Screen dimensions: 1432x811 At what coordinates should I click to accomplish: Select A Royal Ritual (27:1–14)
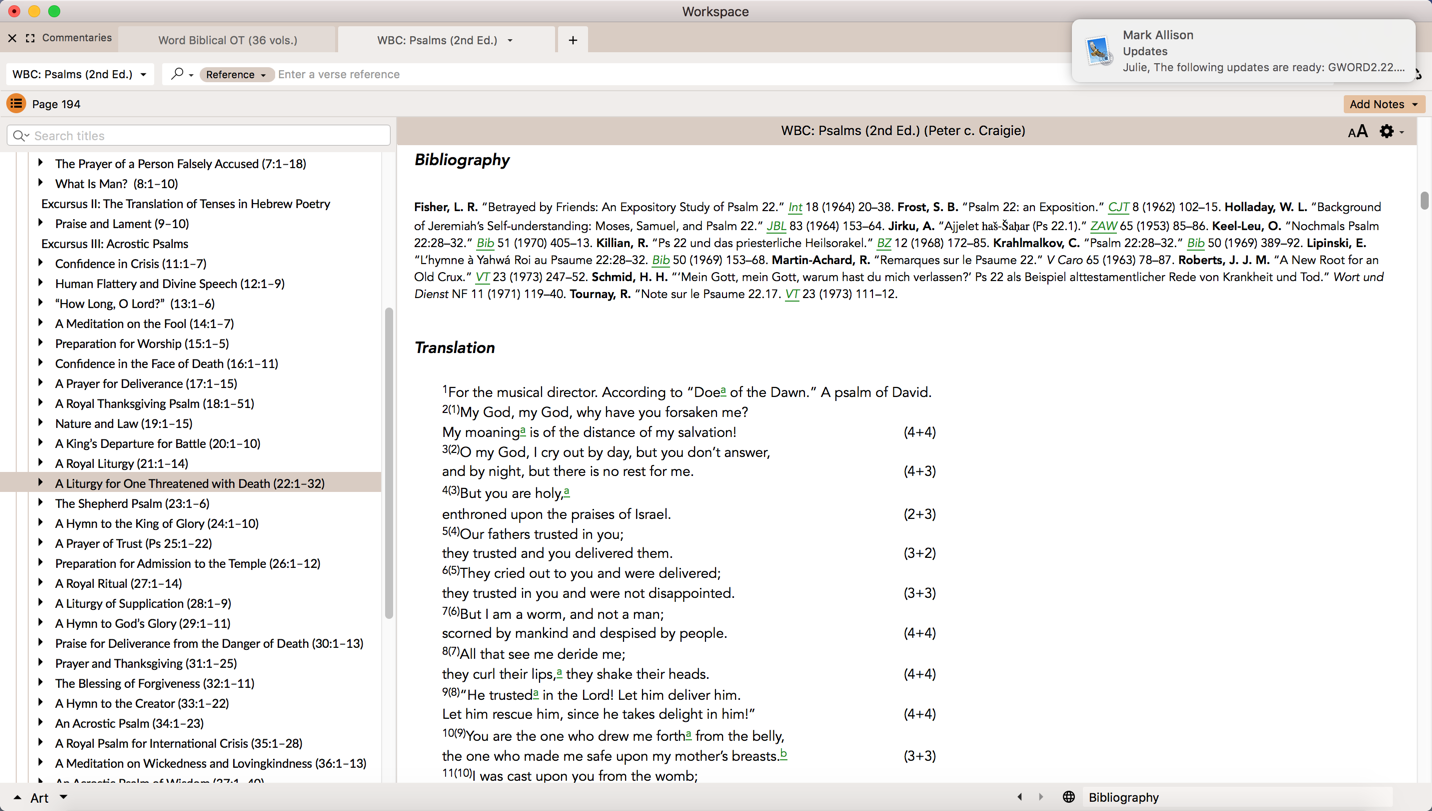pyautogui.click(x=118, y=583)
